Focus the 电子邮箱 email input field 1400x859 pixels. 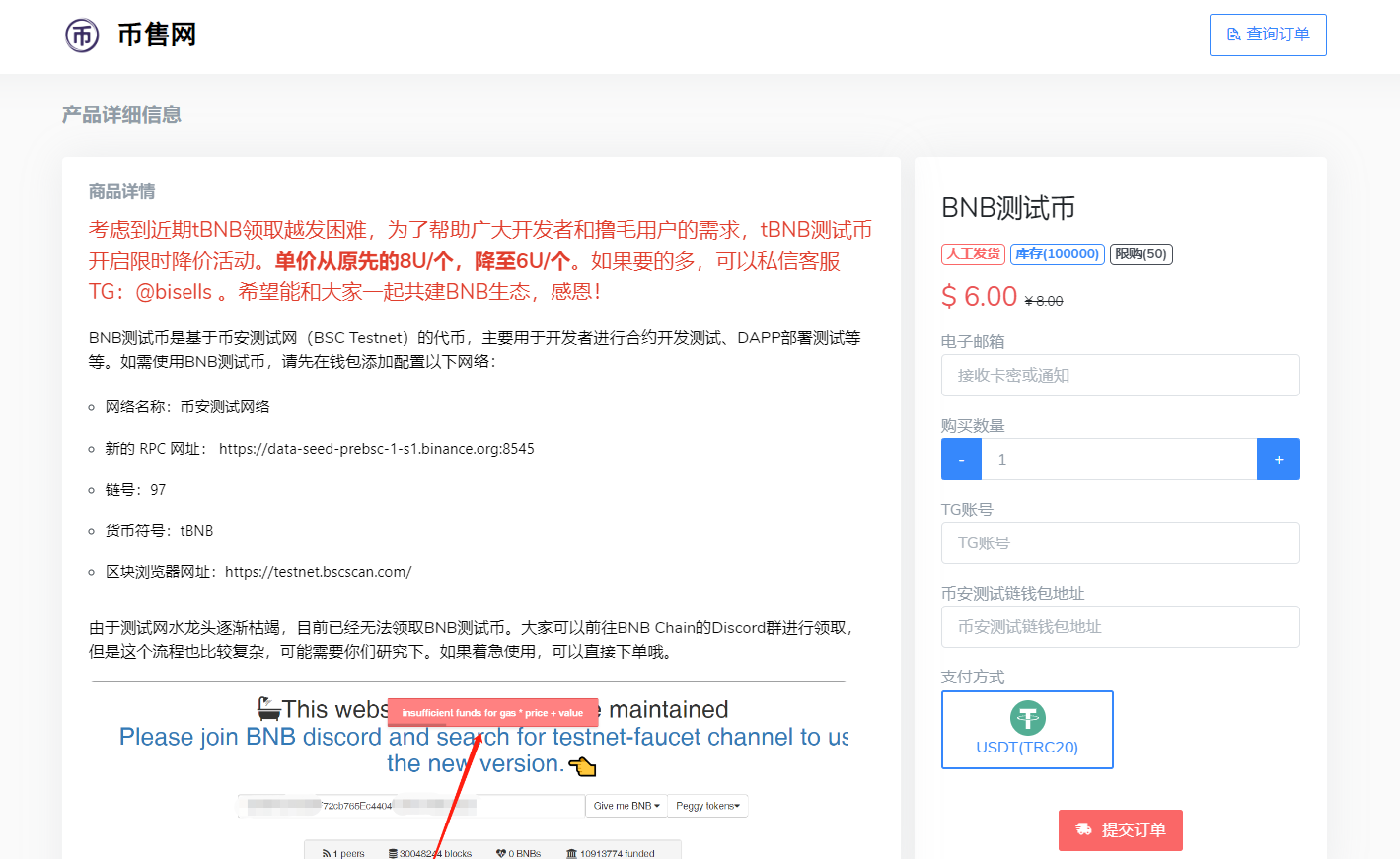click(x=1120, y=376)
